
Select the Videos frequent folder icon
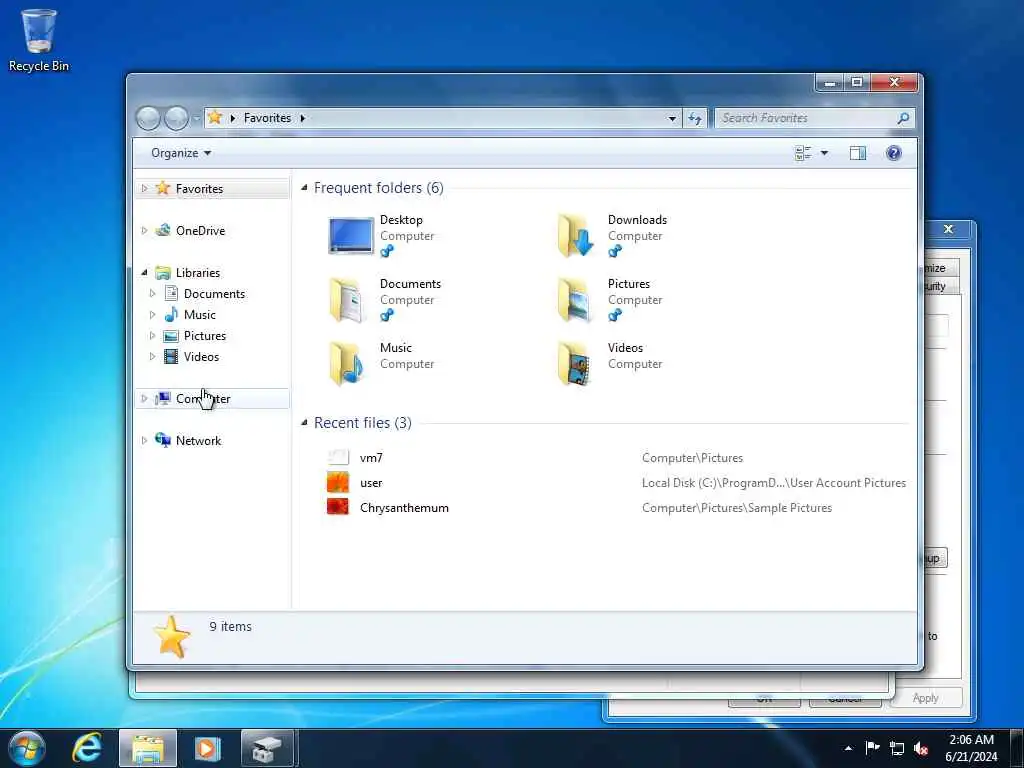coord(575,364)
